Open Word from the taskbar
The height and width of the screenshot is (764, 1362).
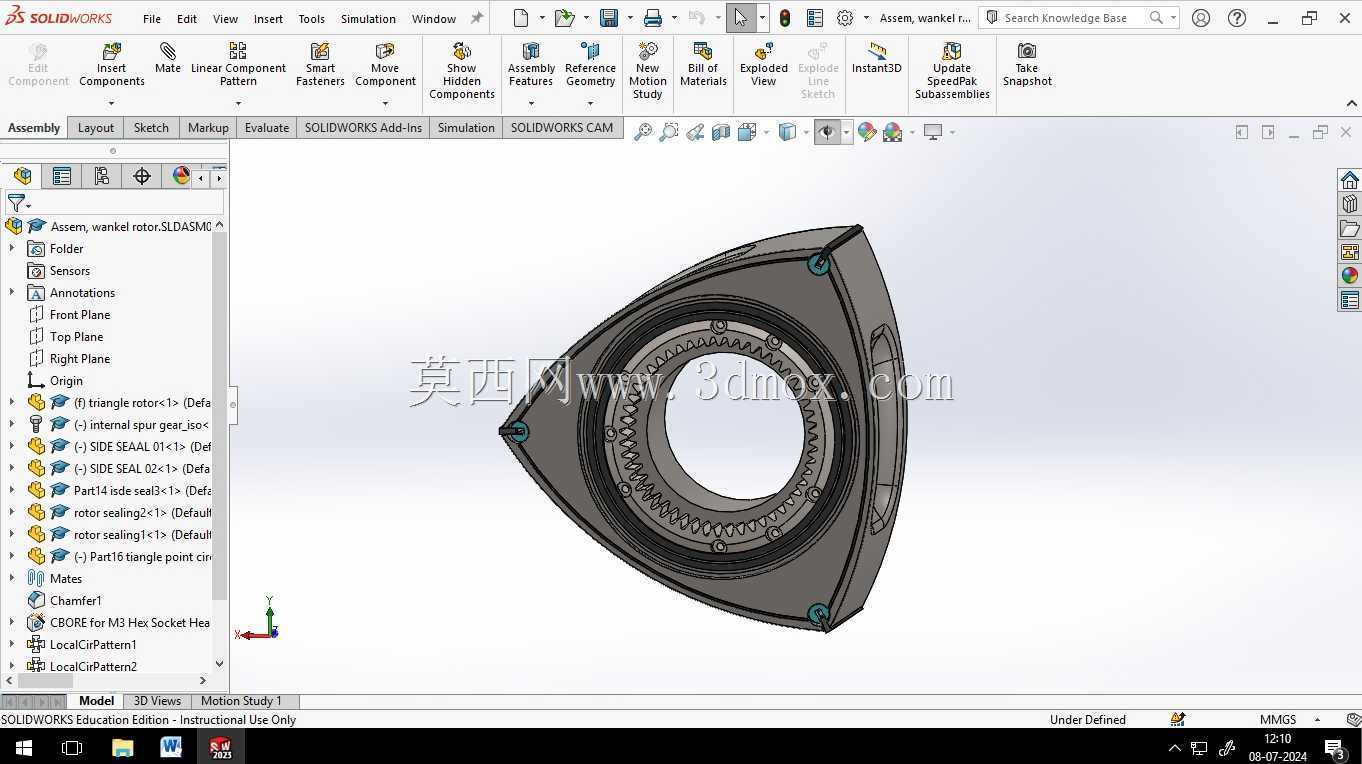(171, 747)
